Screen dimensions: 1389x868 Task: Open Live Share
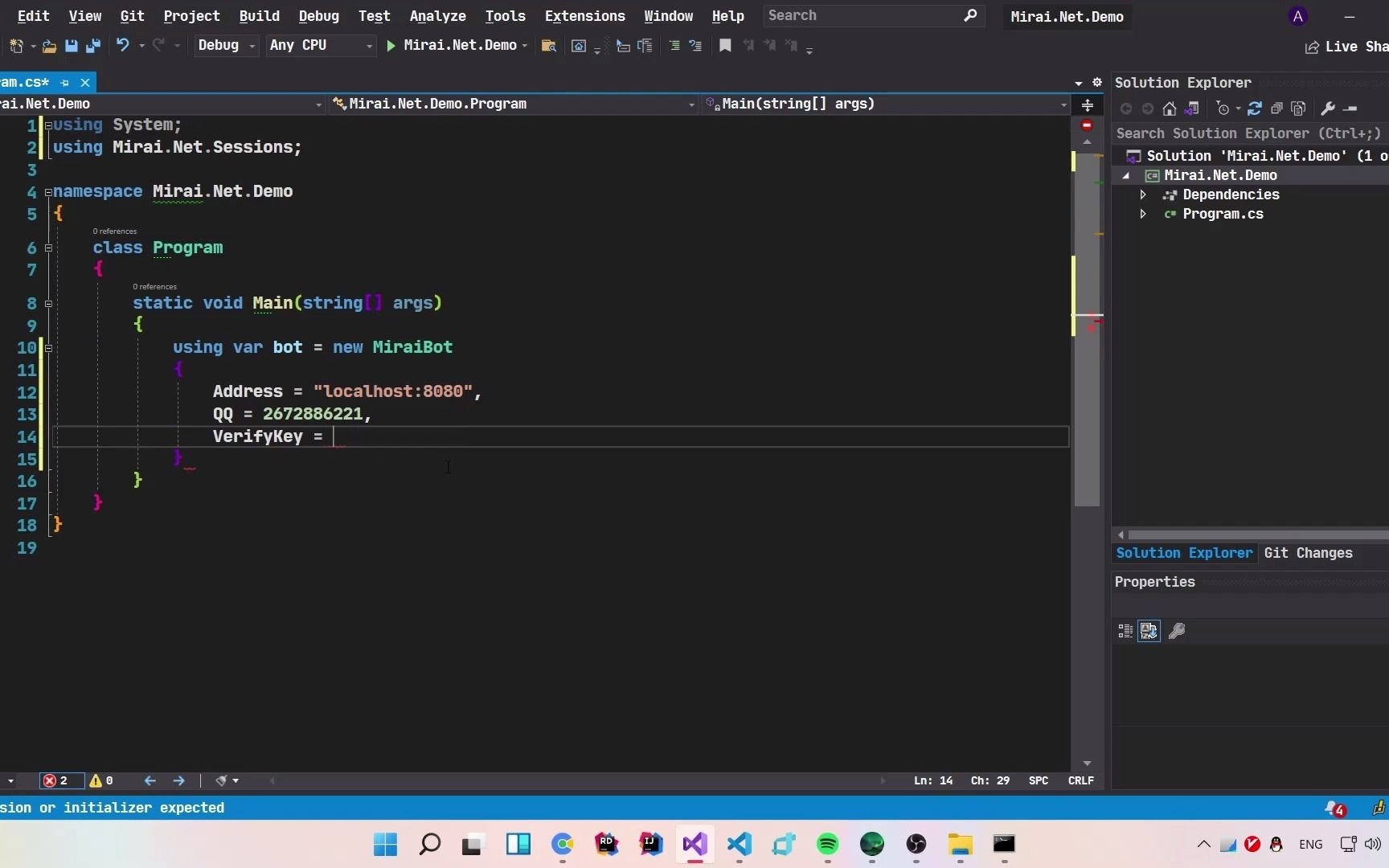(x=1346, y=47)
